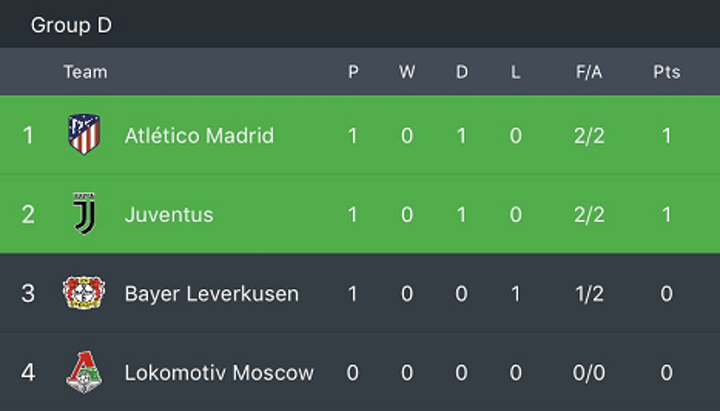Click the Team column header
Screen dimensions: 720x411
[85, 72]
